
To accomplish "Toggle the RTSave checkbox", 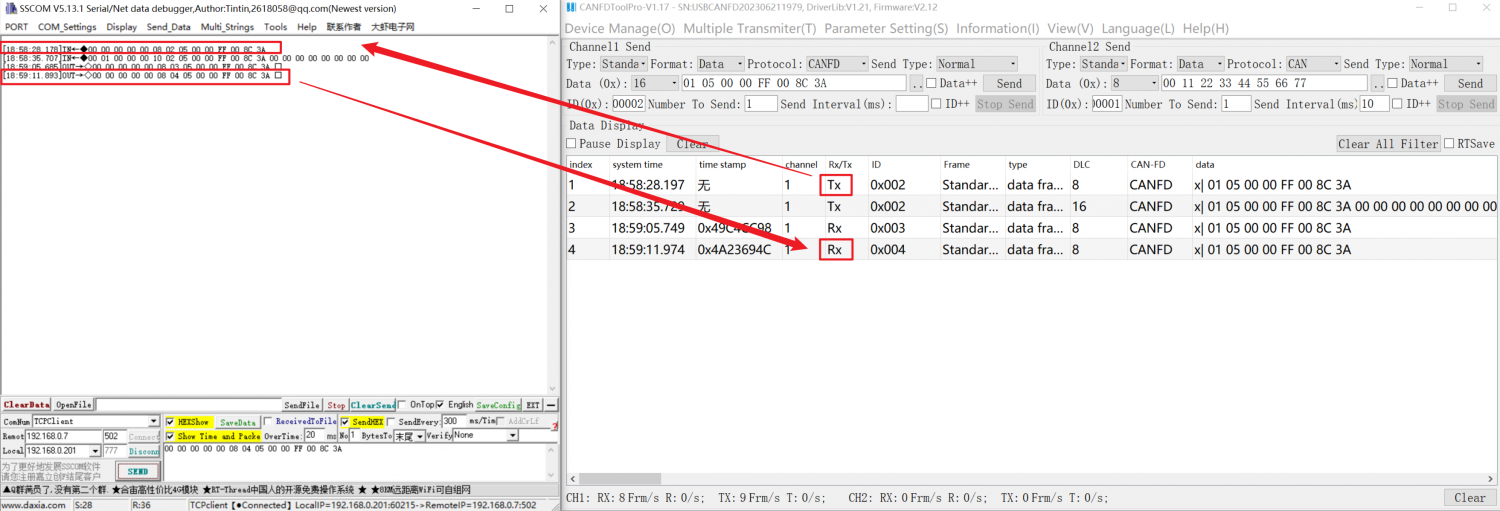I will [1449, 144].
